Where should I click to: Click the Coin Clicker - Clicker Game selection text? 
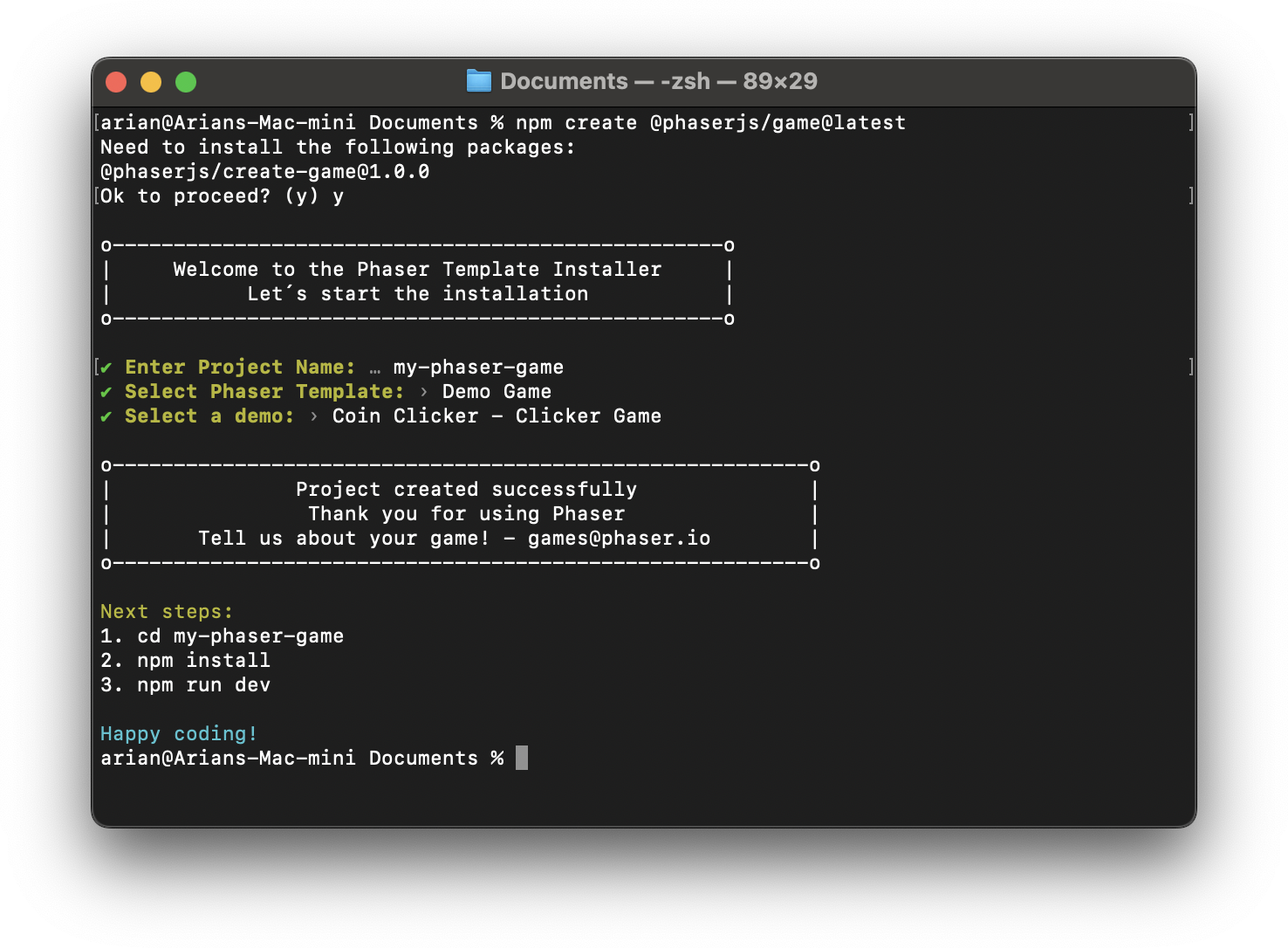click(x=497, y=416)
